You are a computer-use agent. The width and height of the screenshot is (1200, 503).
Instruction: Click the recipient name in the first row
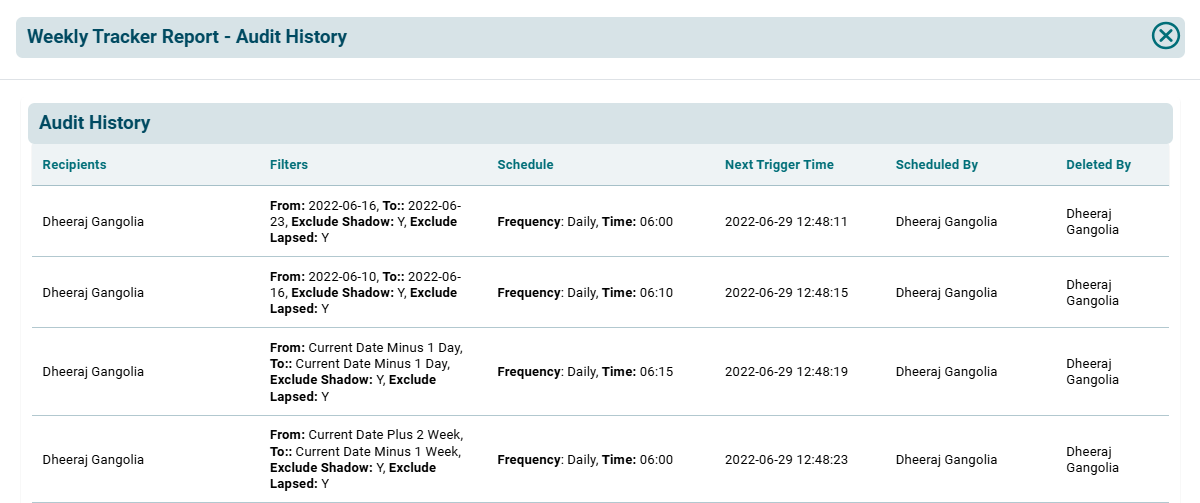(x=93, y=222)
